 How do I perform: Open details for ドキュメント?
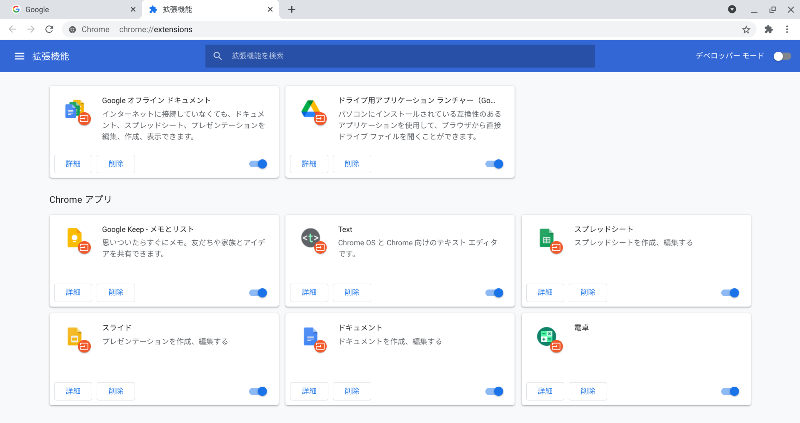(x=309, y=391)
